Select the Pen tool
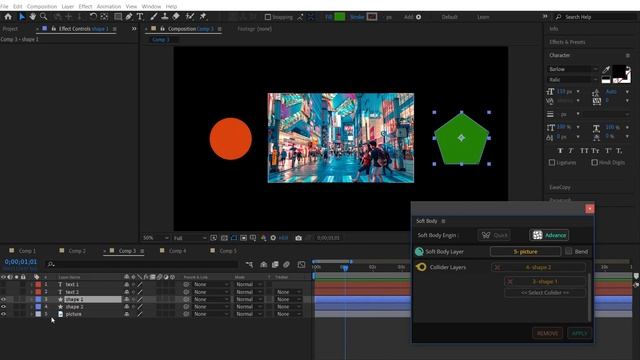 pyautogui.click(x=129, y=17)
